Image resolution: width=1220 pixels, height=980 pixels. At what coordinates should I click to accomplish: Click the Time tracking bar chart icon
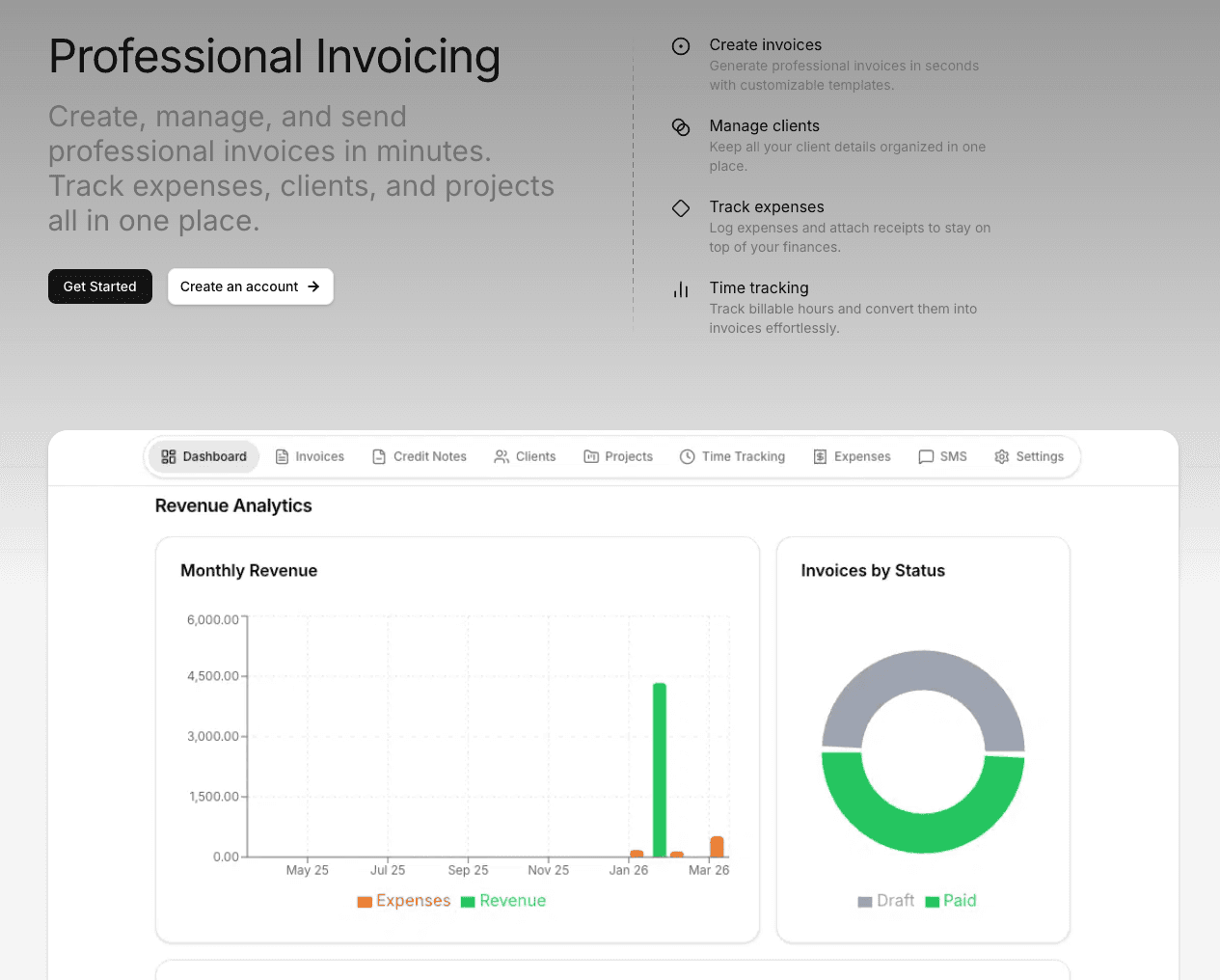point(681,289)
